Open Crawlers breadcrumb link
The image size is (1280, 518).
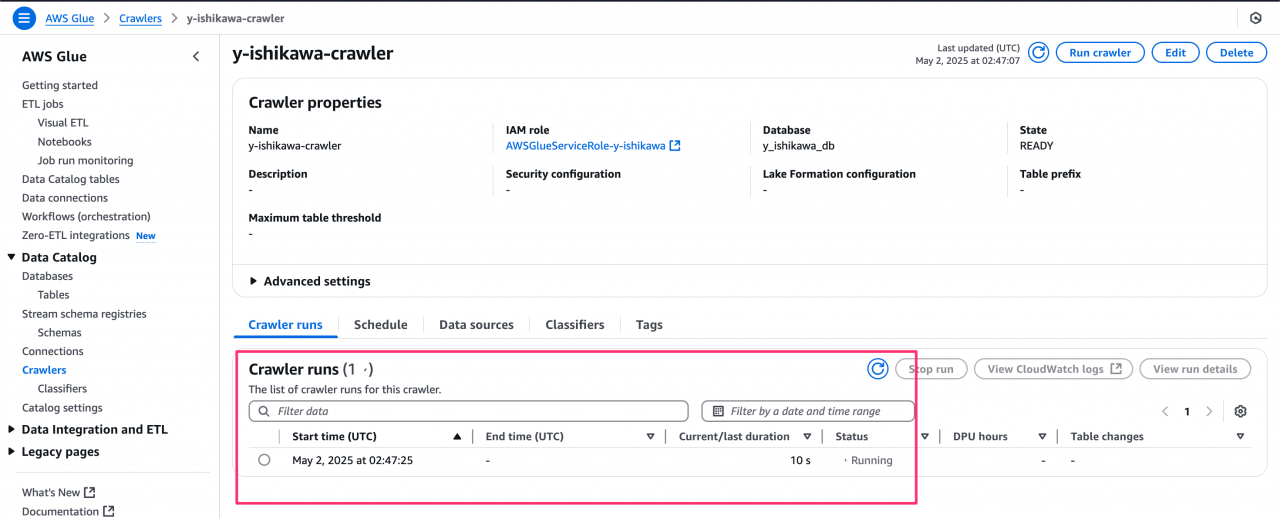pyautogui.click(x=140, y=18)
